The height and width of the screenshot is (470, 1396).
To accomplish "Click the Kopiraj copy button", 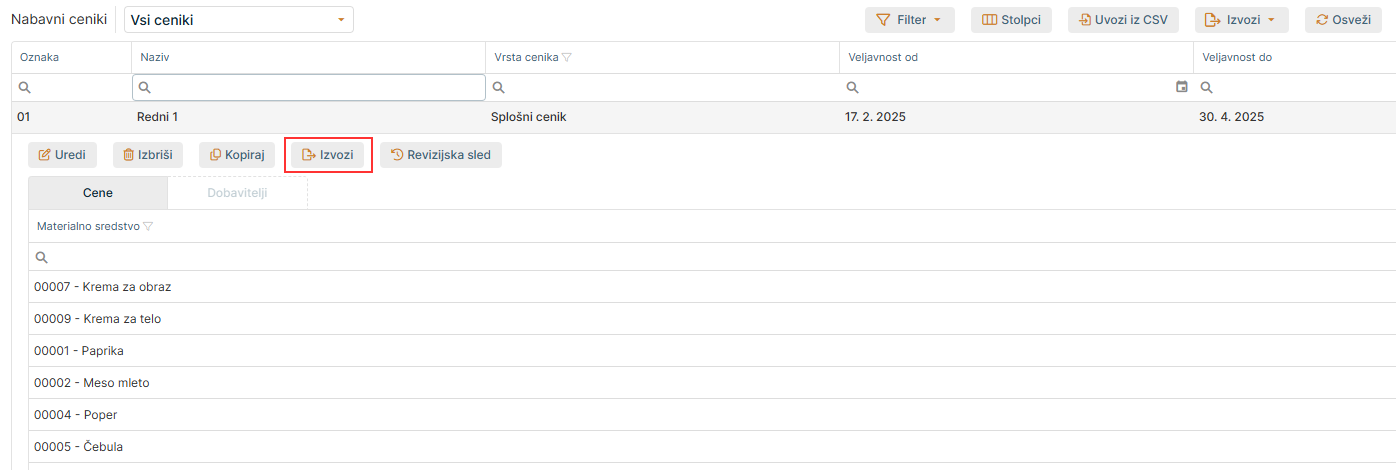I will tap(237, 155).
